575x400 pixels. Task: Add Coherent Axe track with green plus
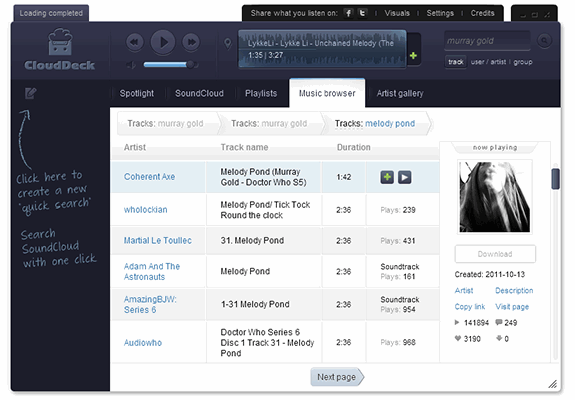(387, 177)
